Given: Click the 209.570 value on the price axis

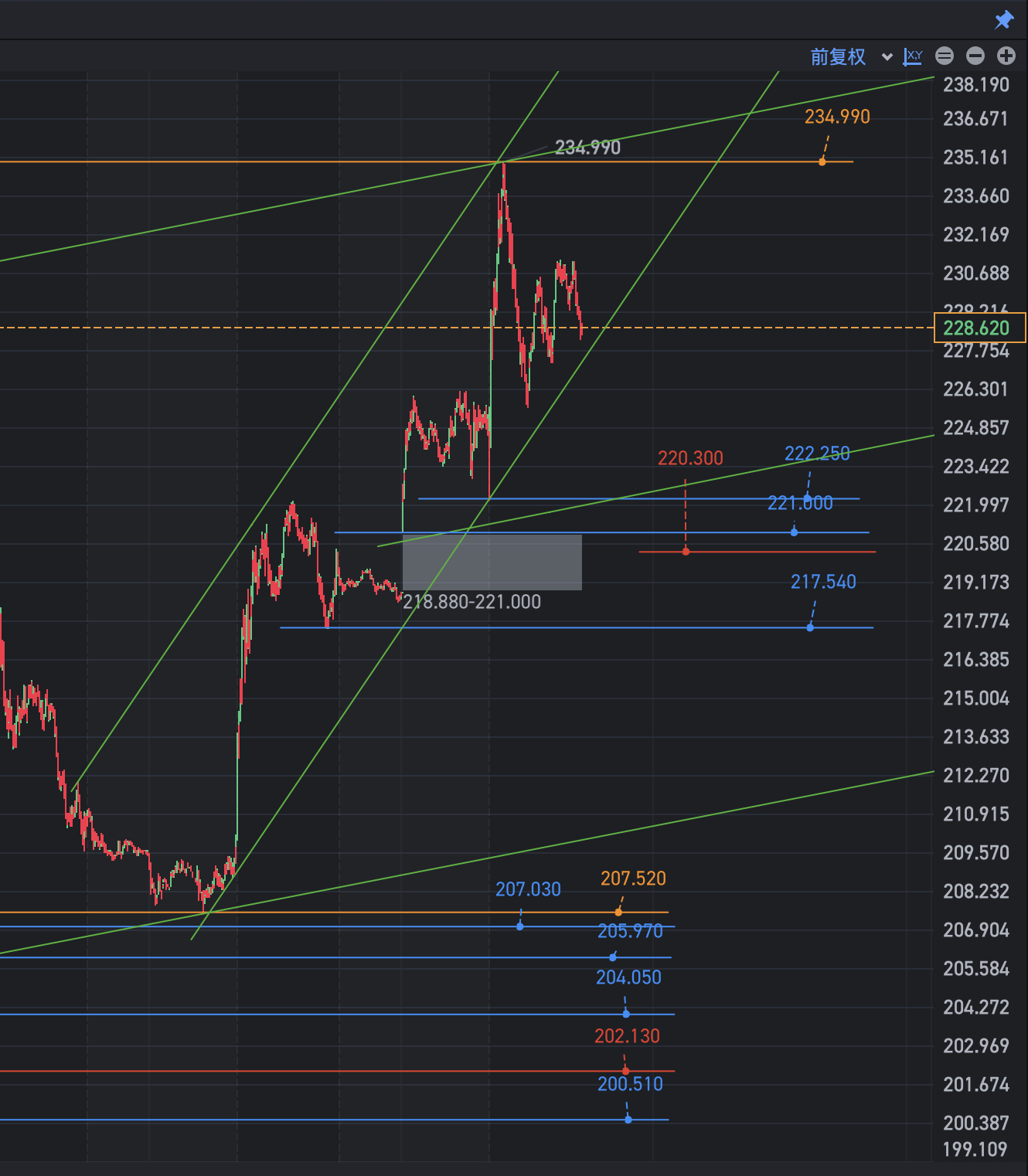Looking at the screenshot, I should (976, 853).
